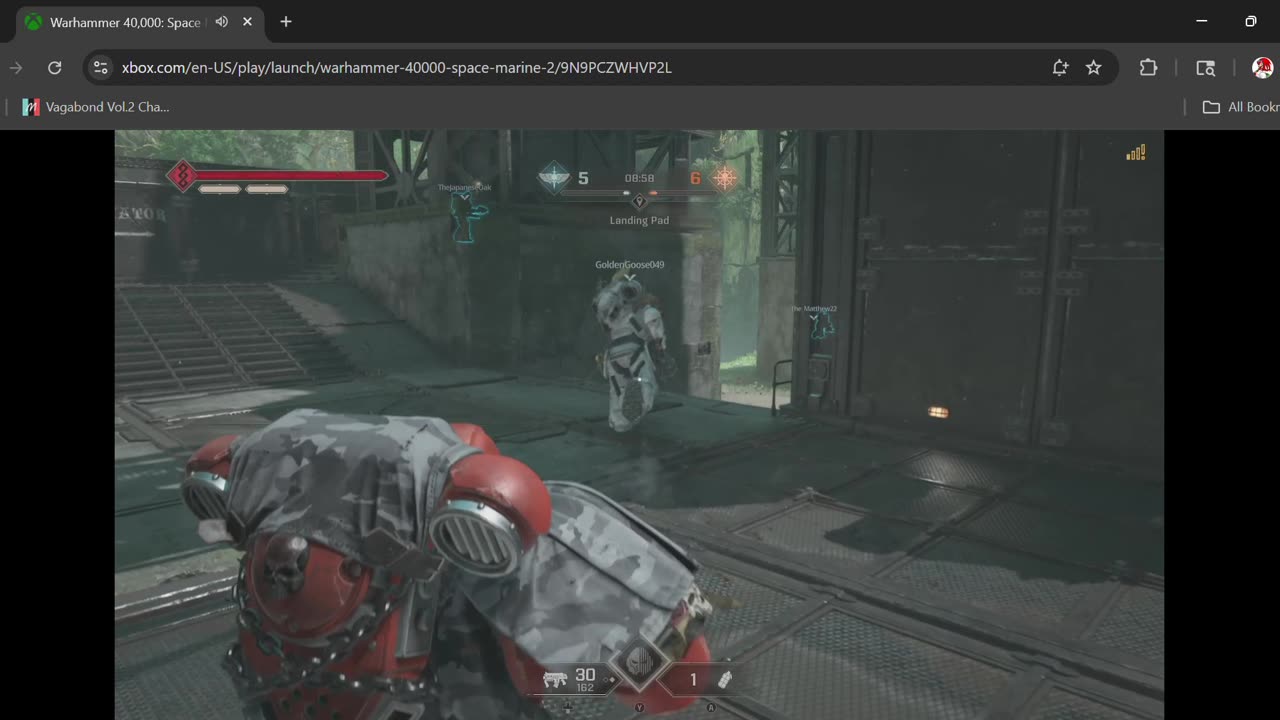Minimize the browser window

(x=1202, y=22)
